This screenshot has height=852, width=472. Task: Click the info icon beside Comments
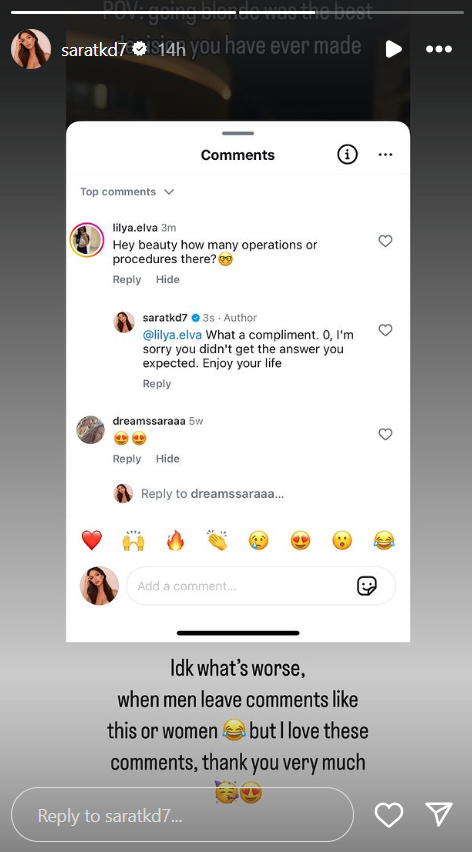point(347,155)
